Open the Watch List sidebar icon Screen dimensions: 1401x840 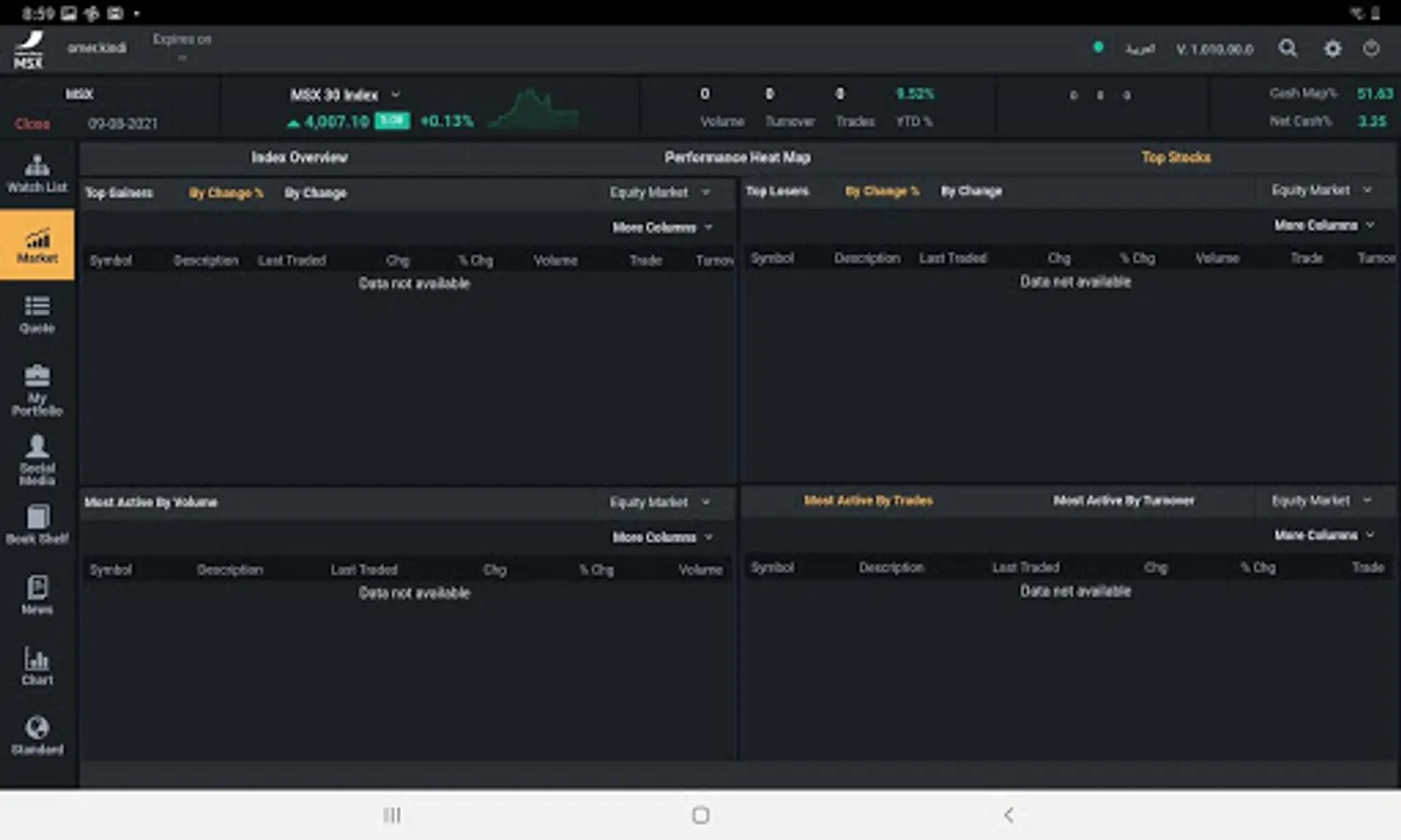tap(37, 174)
